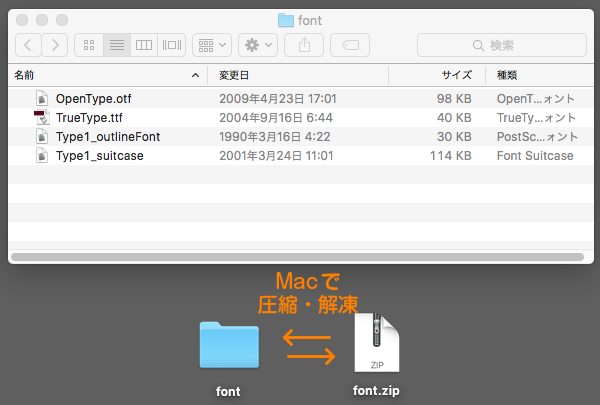The height and width of the screenshot is (405, 600).
Task: Go back with the left arrow button
Action: [x=28, y=45]
